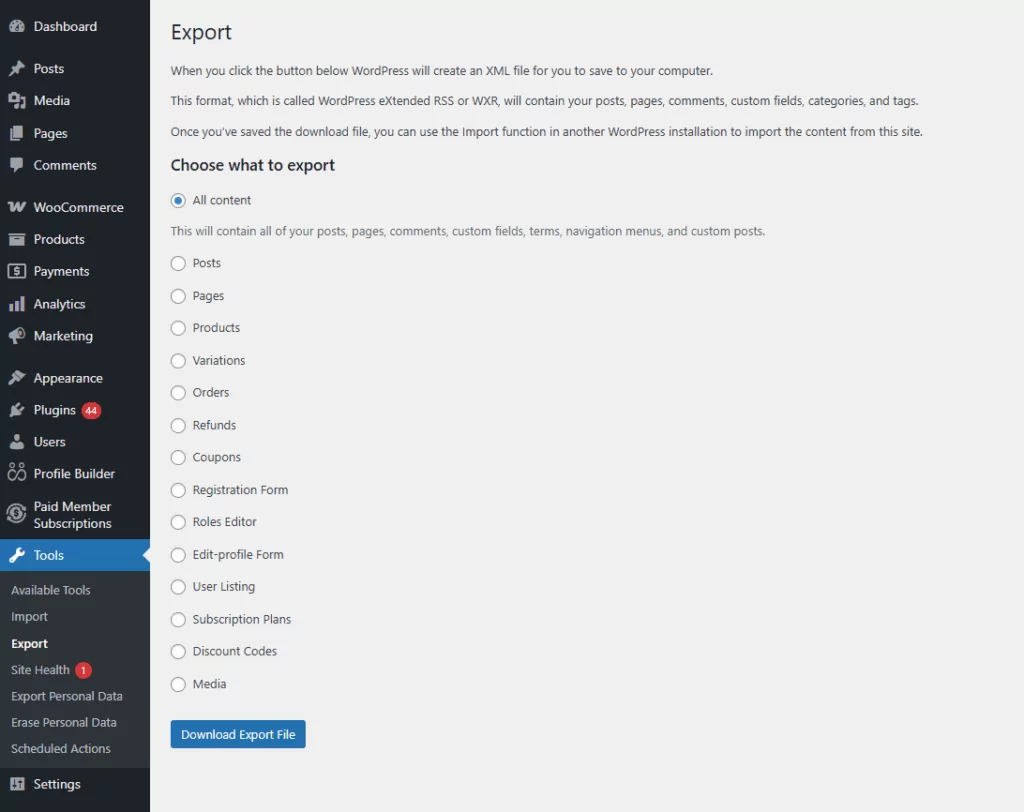Open the Import tools submenu item
The image size is (1024, 812).
(30, 617)
